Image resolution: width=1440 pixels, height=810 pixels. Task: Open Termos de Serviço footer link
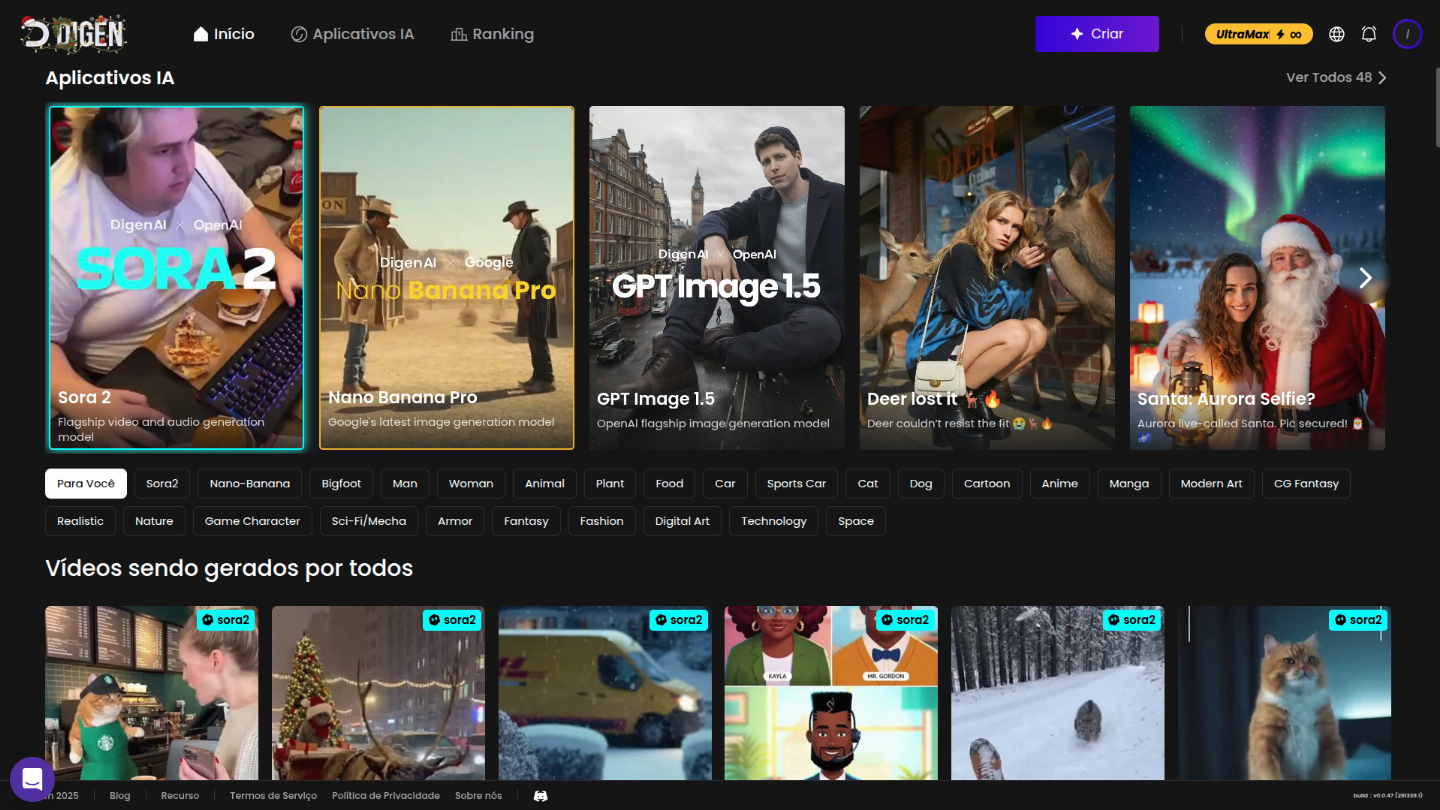(x=273, y=796)
